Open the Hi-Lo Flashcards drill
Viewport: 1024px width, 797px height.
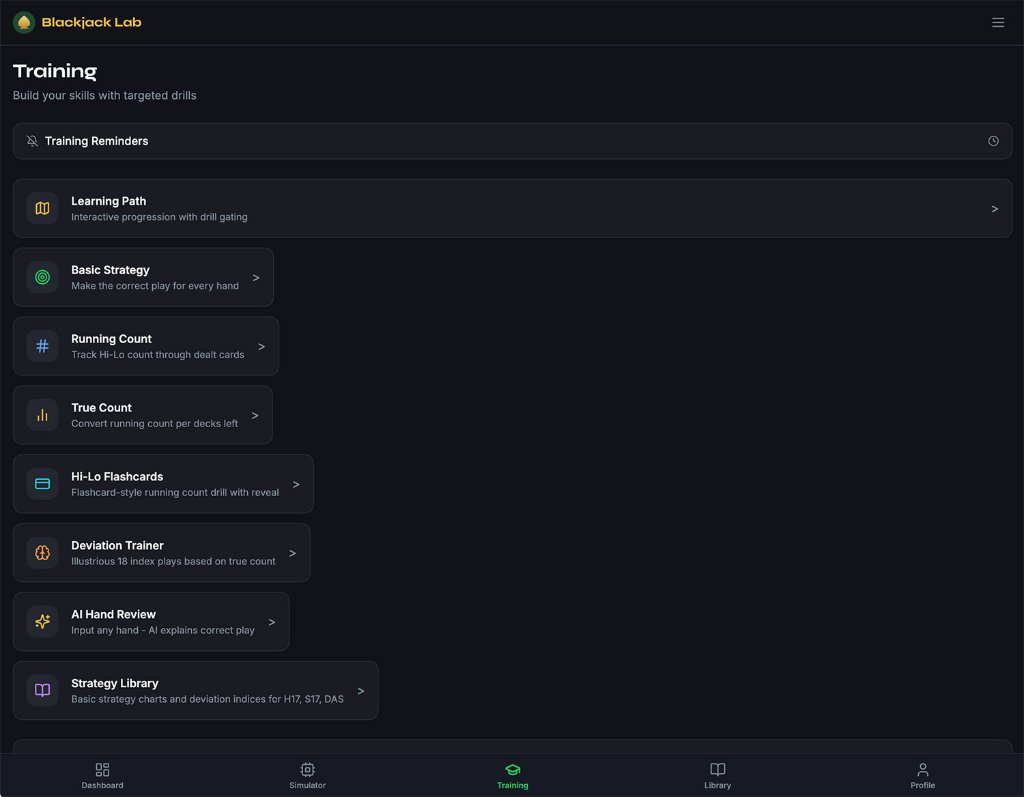tap(165, 484)
